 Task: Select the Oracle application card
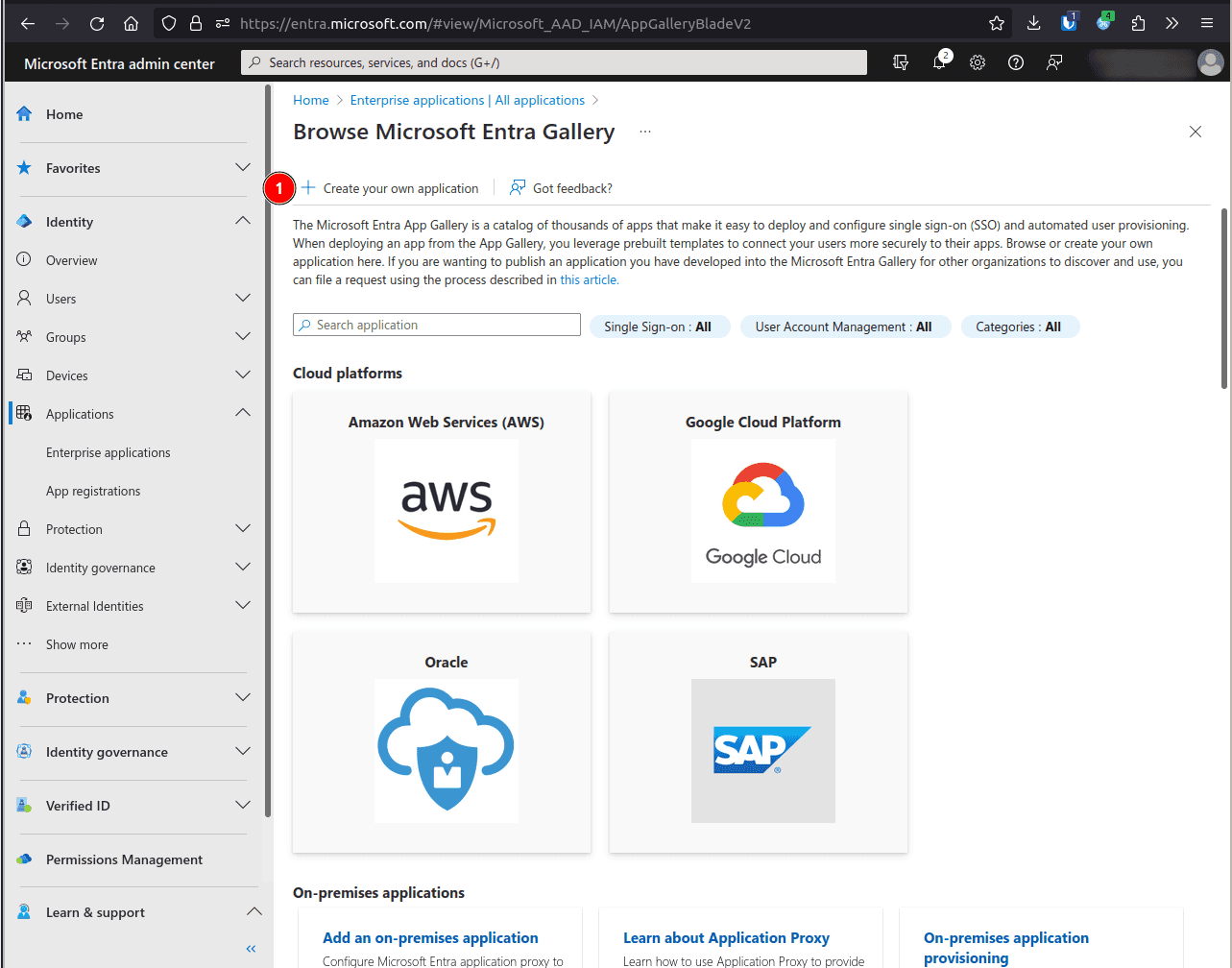[442, 742]
